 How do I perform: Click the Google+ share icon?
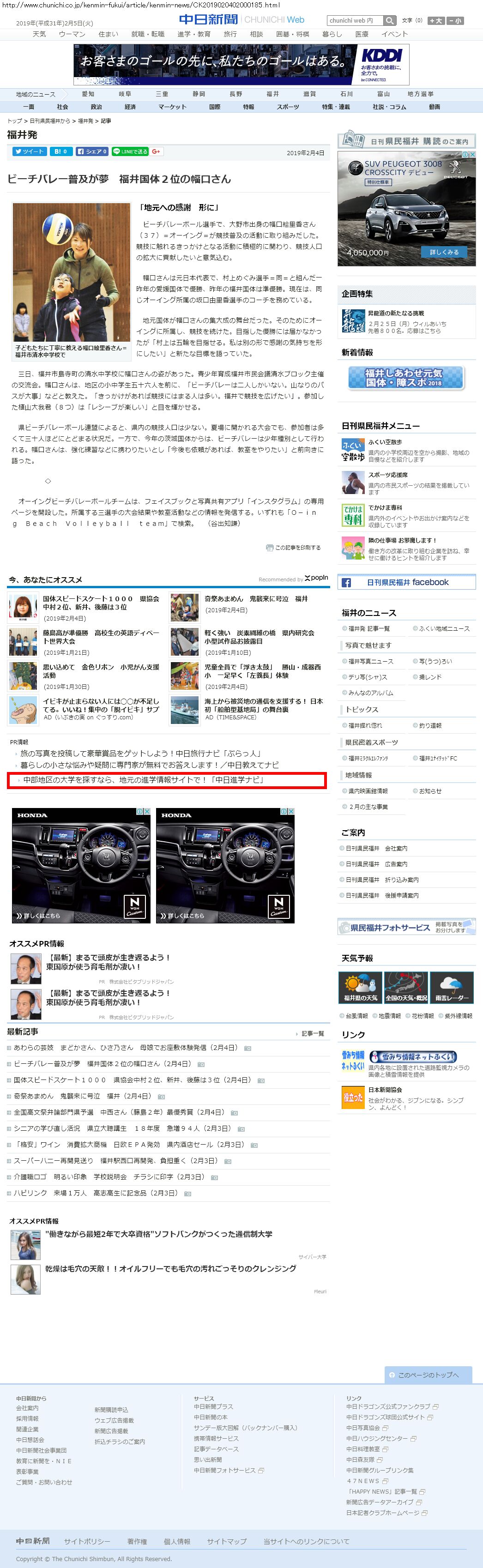click(x=156, y=151)
